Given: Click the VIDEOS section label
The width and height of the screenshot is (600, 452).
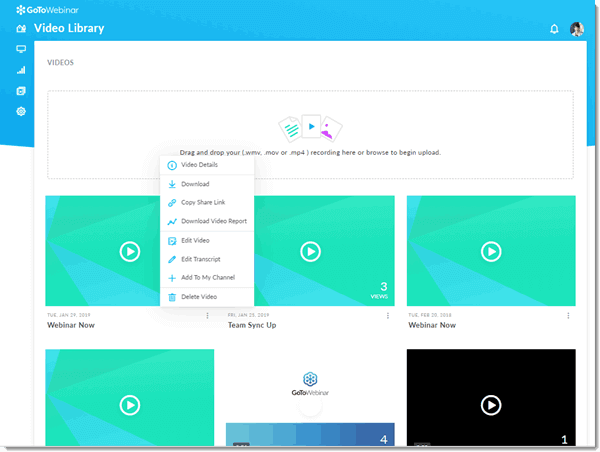Looking at the screenshot, I should pos(60,62).
